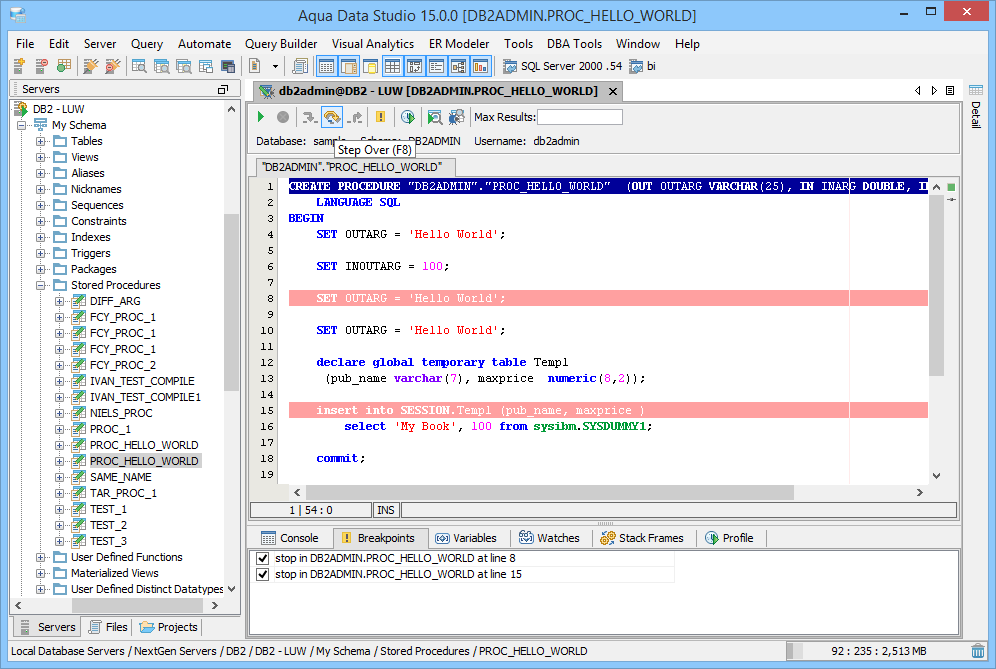The image size is (996, 669).
Task: Click the Servers tree vertical scrollbar thumb
Action: click(x=231, y=302)
